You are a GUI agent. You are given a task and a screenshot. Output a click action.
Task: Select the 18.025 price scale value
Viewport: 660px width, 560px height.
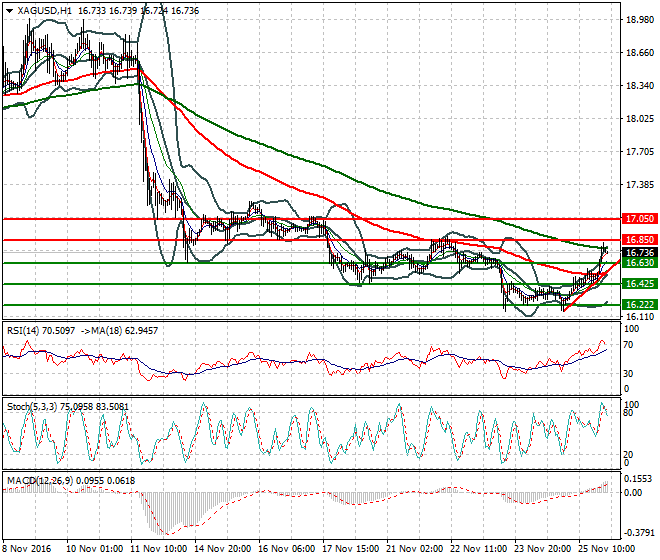[640, 119]
